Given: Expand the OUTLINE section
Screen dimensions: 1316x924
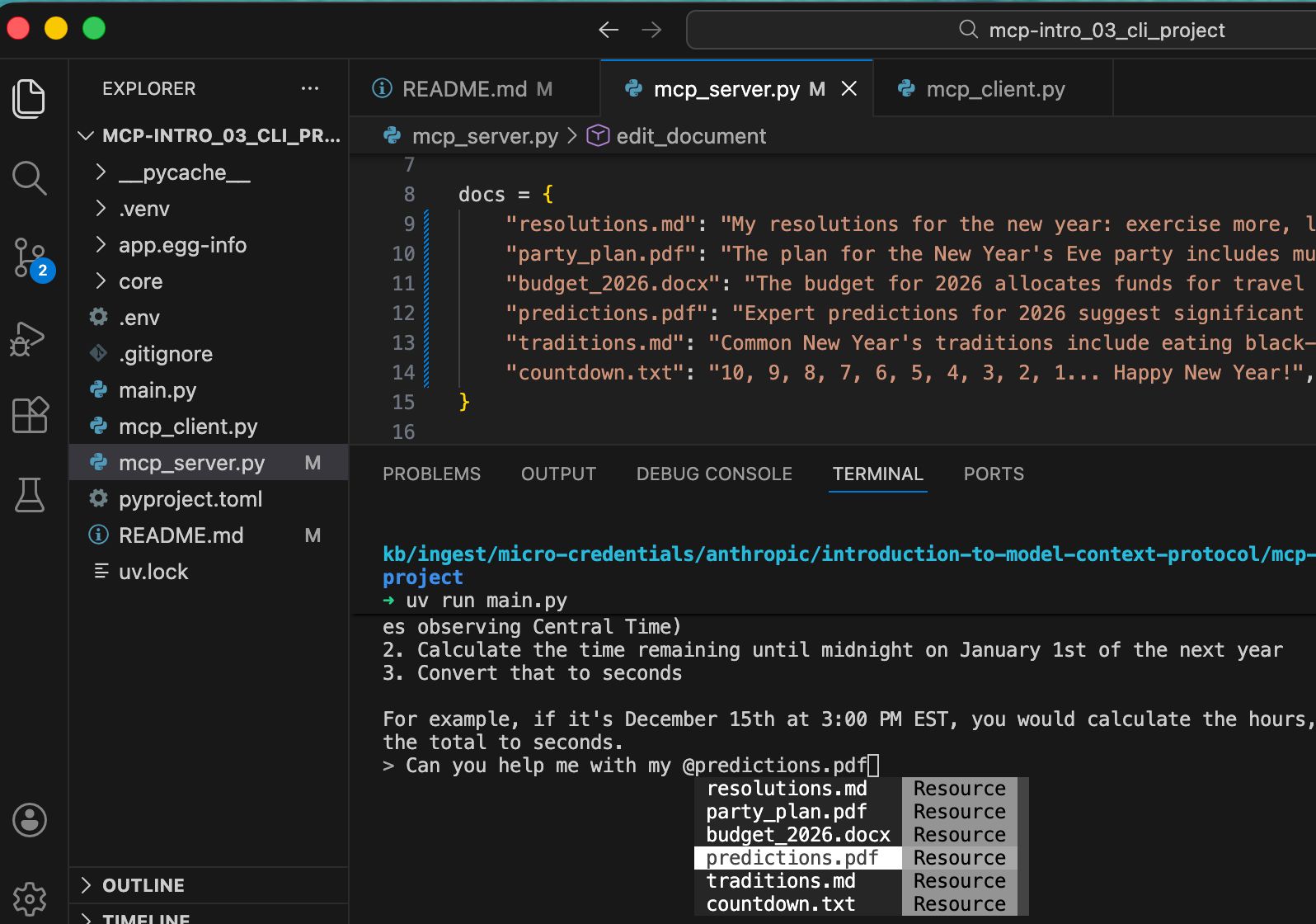Looking at the screenshot, I should [86, 885].
